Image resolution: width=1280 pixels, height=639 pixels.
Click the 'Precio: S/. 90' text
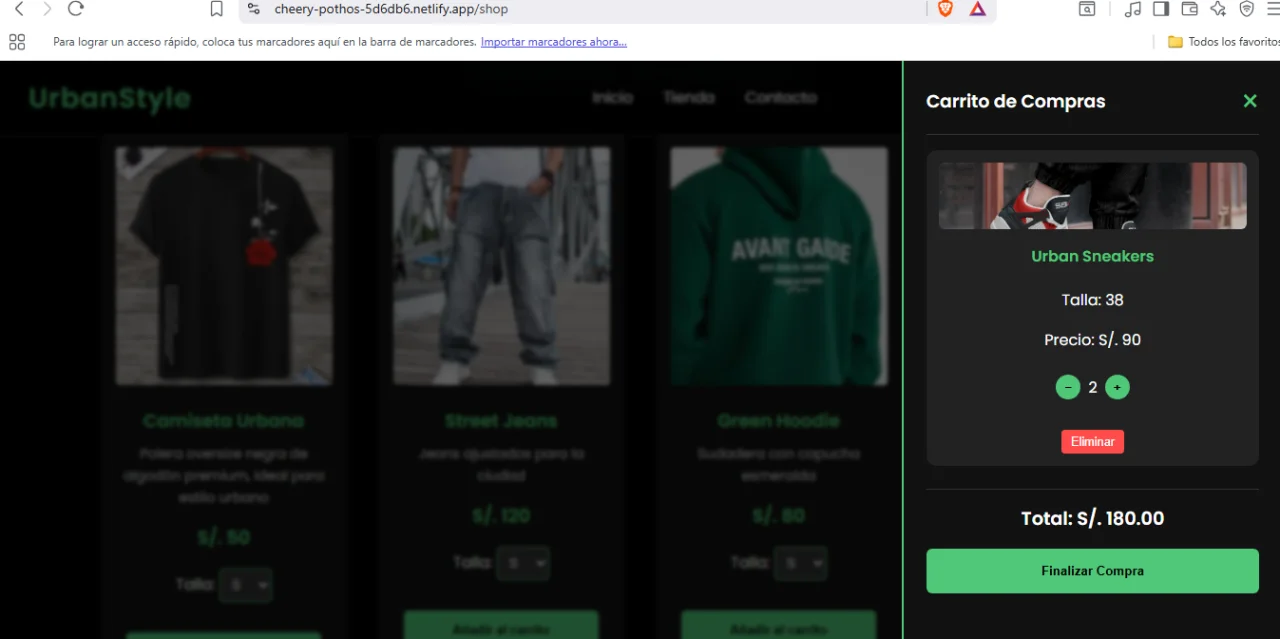[x=1092, y=340]
